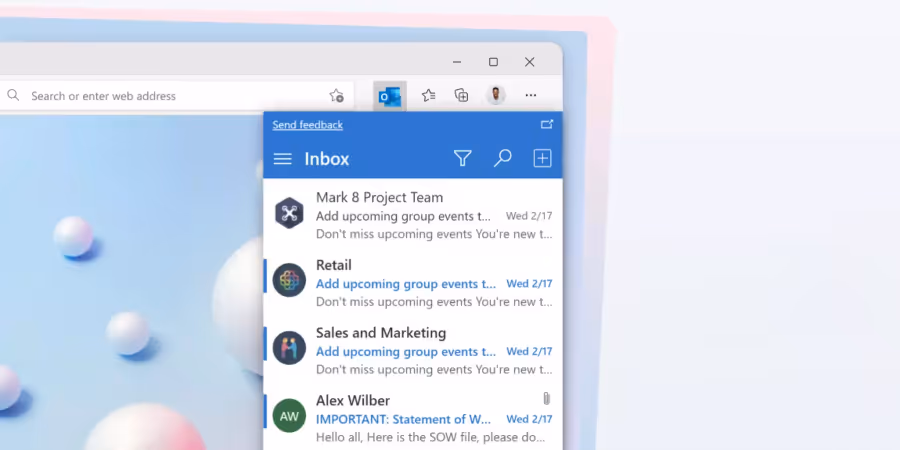Screen dimensions: 900x450
Task: Open the Collections icon
Action: pyautogui.click(x=461, y=96)
